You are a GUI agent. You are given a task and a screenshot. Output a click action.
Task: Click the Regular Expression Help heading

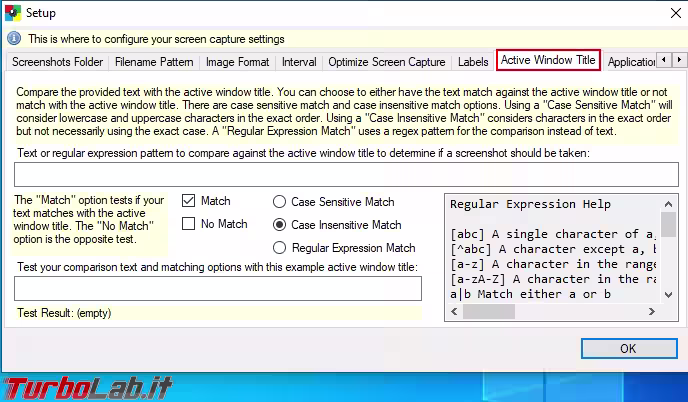click(530, 204)
